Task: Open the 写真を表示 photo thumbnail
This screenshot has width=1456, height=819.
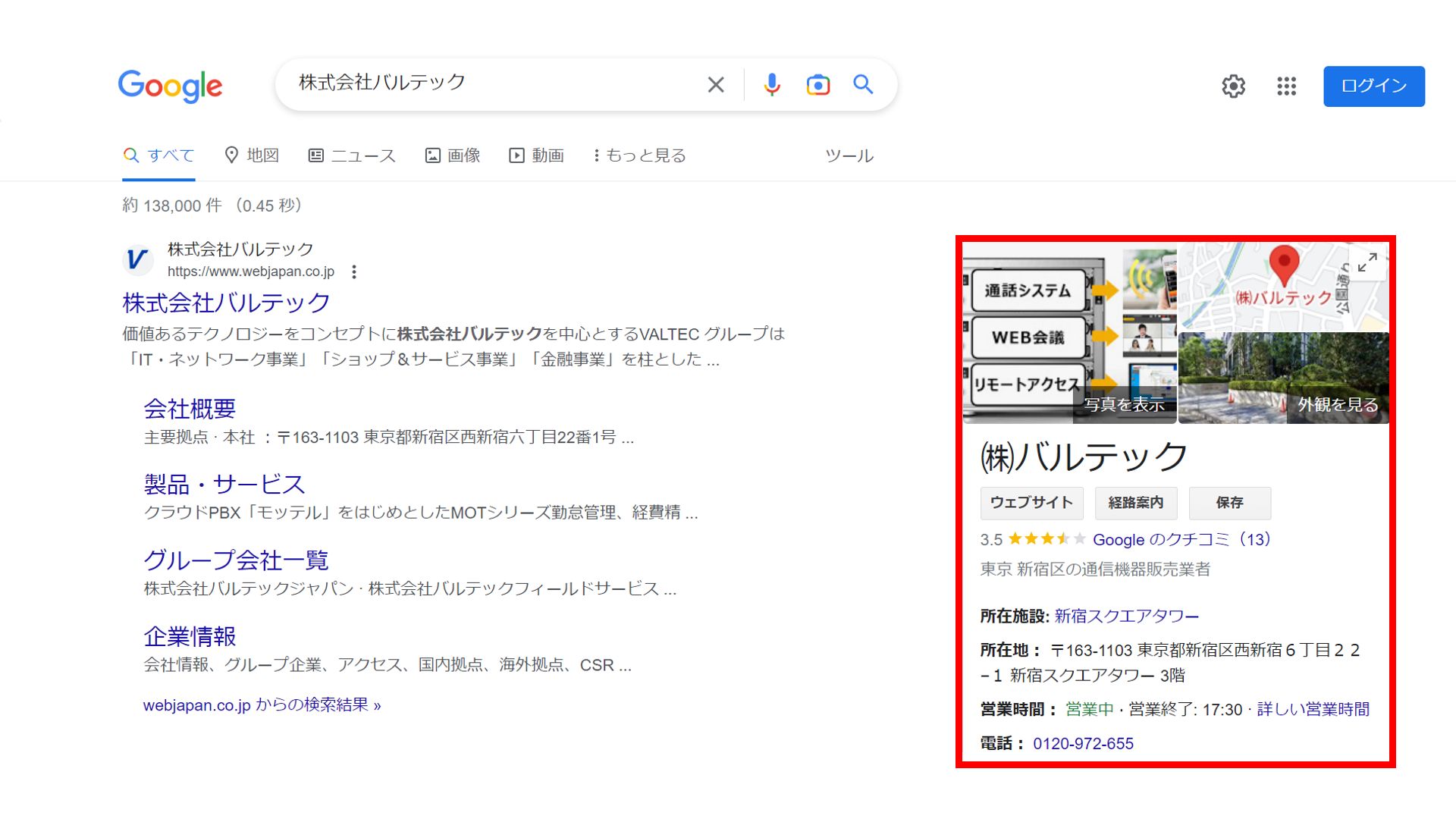Action: 1069,333
